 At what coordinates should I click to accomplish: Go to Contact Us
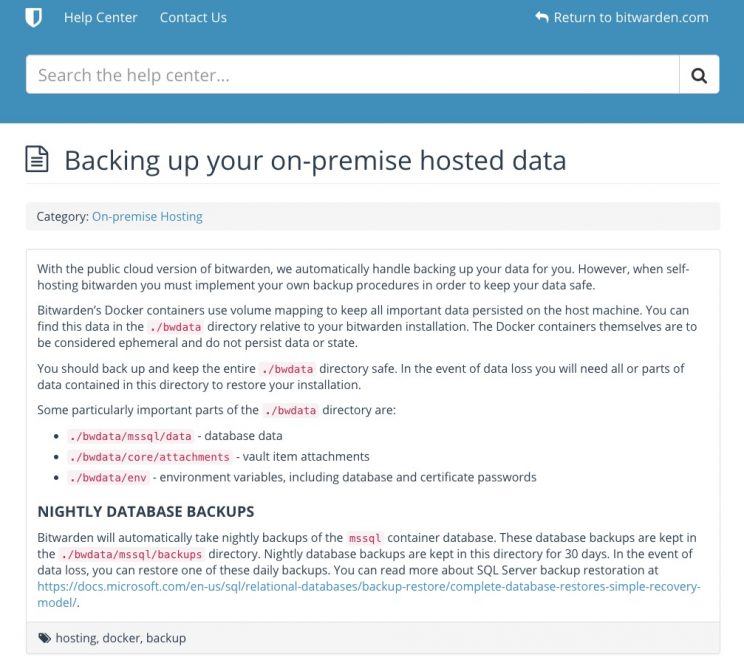coord(193,17)
